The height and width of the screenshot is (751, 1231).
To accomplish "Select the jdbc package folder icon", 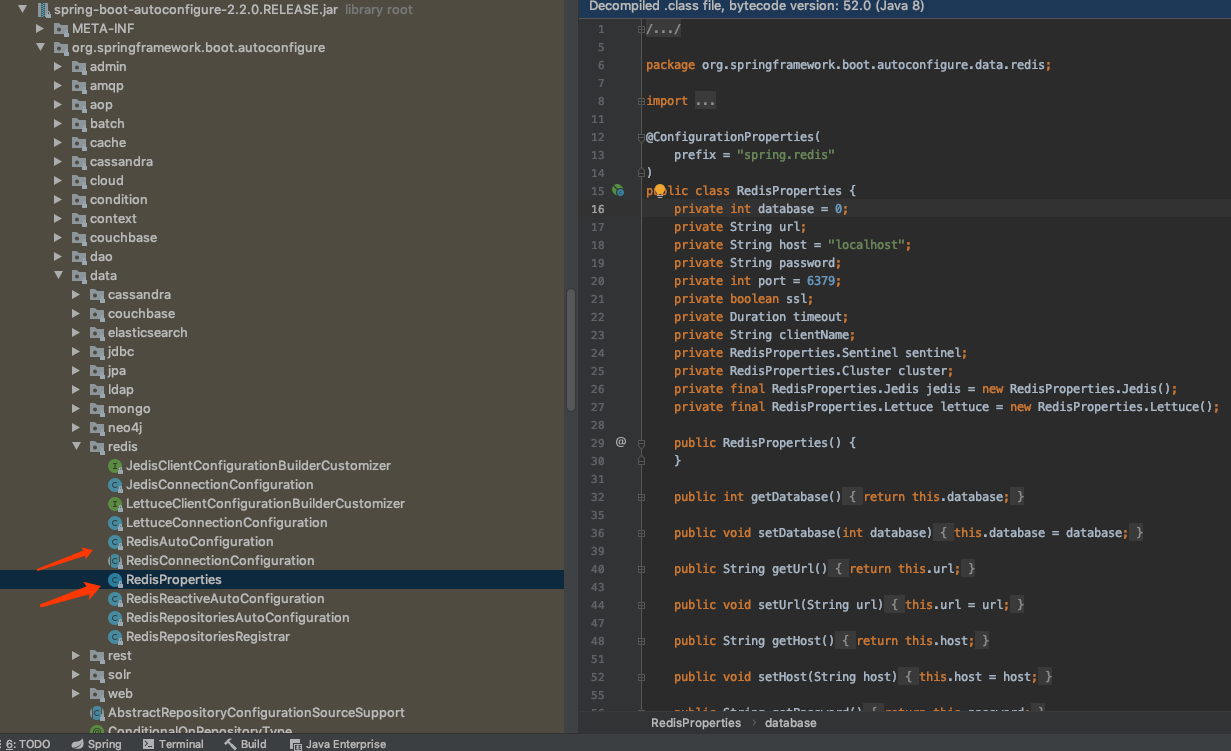I will [x=97, y=351].
